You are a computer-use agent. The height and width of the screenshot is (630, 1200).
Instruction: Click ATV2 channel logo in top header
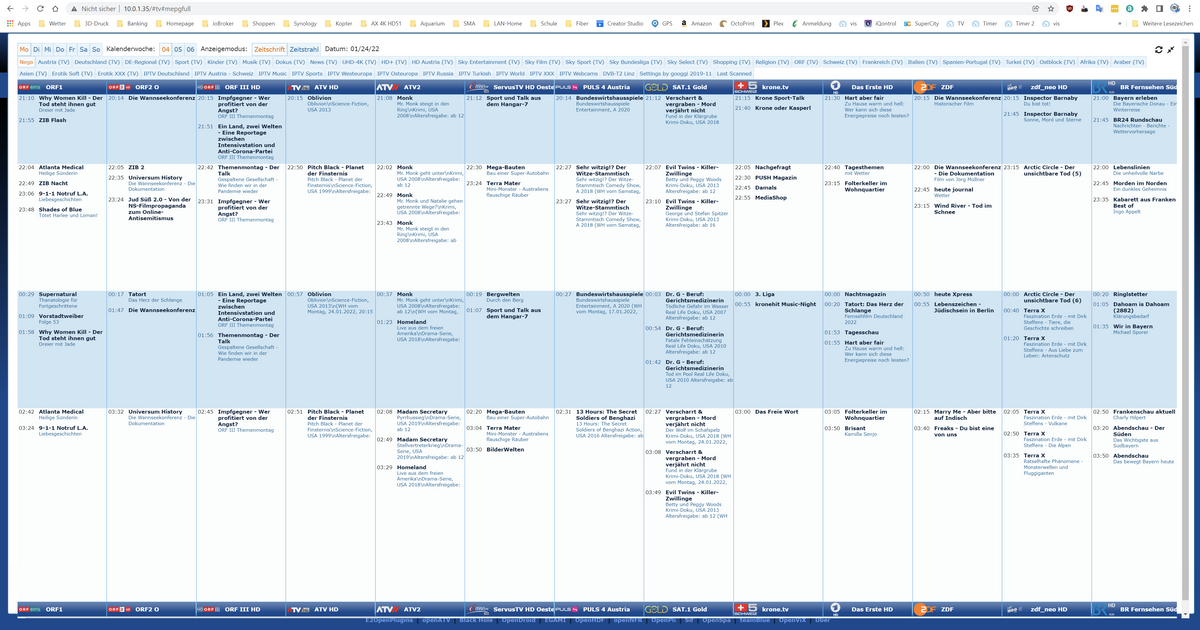[386, 88]
